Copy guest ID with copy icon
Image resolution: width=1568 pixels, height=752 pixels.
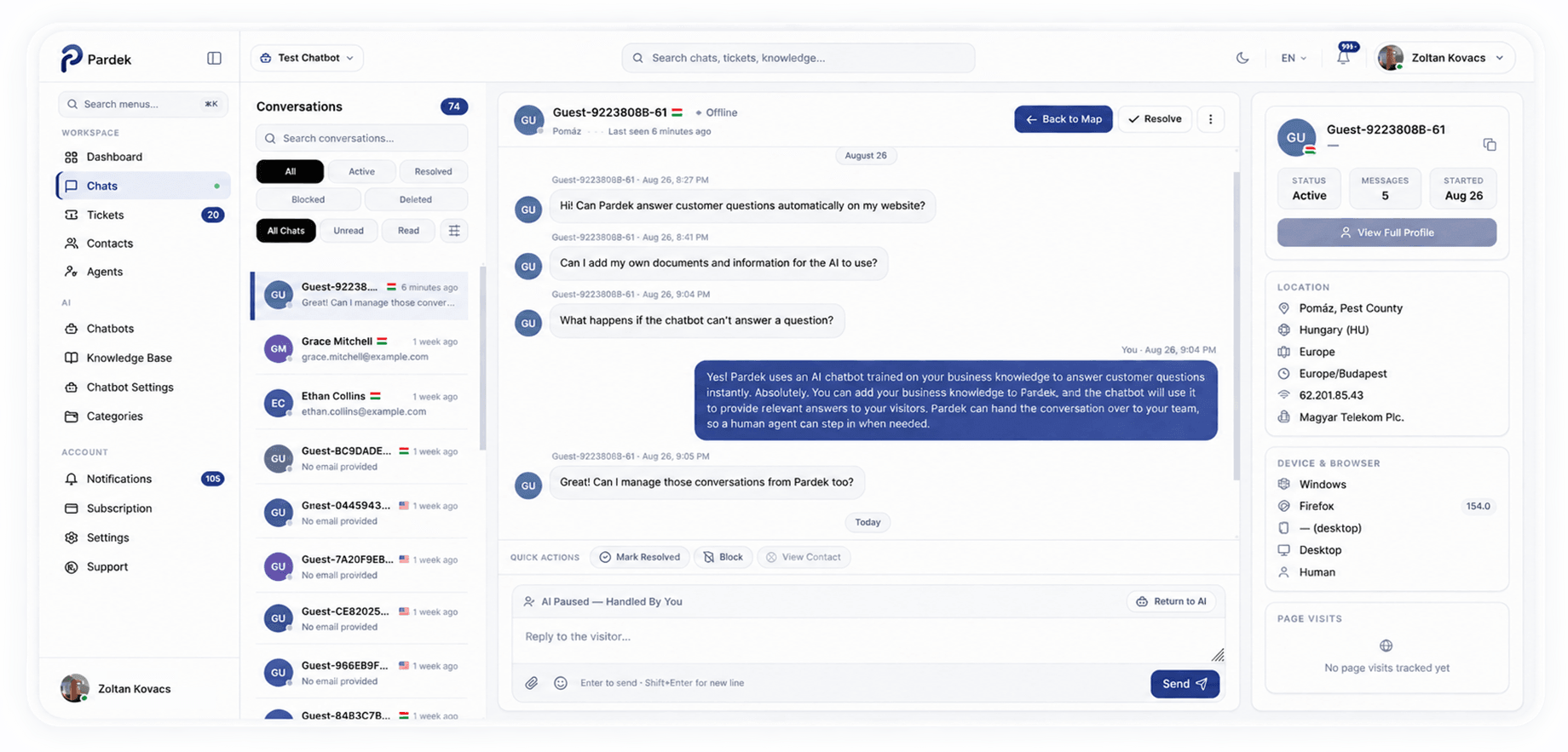click(x=1490, y=144)
